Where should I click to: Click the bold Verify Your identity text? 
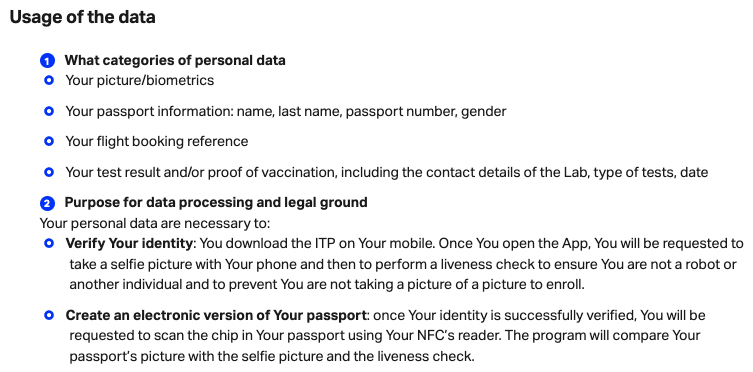coord(129,243)
